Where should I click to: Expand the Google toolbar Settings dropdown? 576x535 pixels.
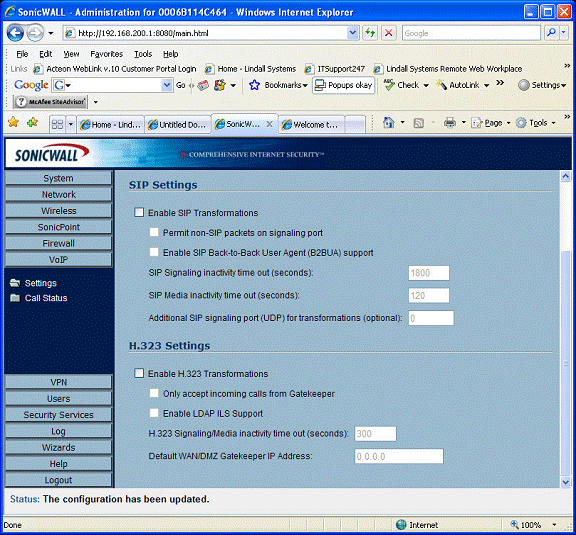point(543,85)
